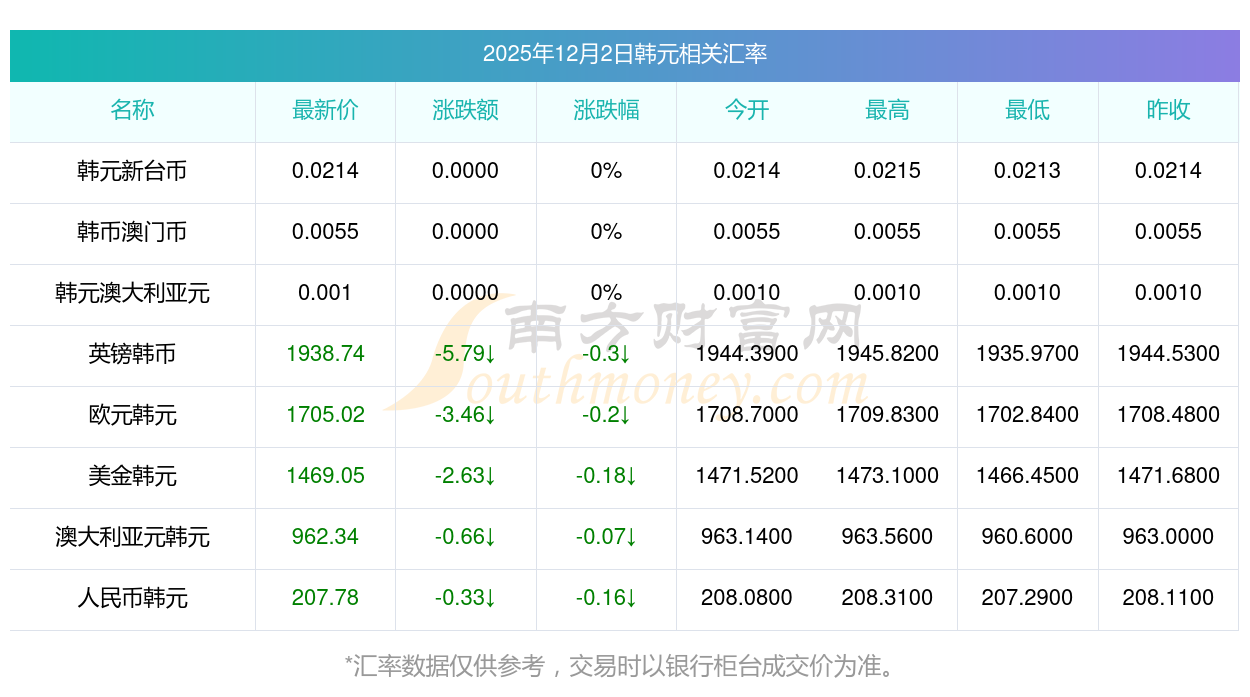This screenshot has width=1250, height=697.
Task: Select the low value 1935.9700
Action: point(1027,354)
